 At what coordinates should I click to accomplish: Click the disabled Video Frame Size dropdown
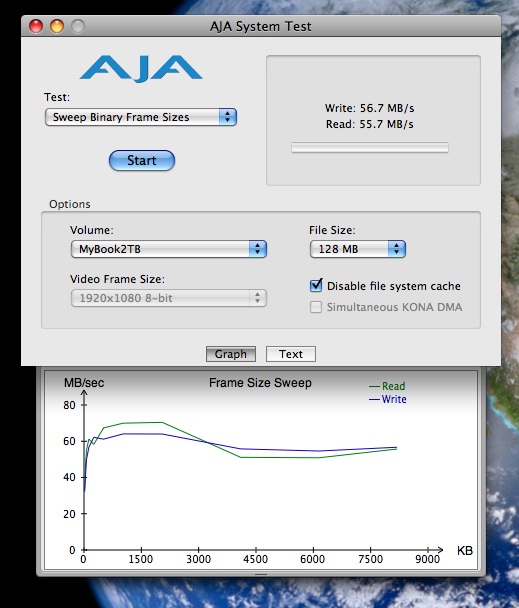click(x=169, y=298)
